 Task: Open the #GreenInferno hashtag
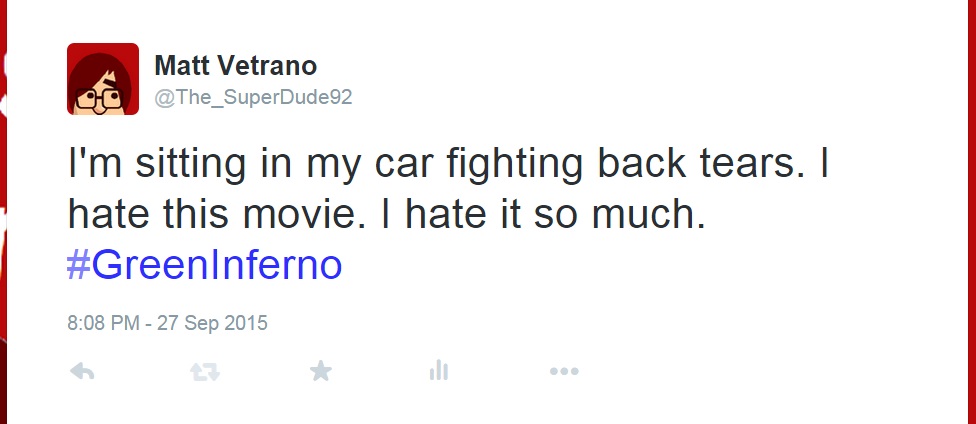pos(204,265)
